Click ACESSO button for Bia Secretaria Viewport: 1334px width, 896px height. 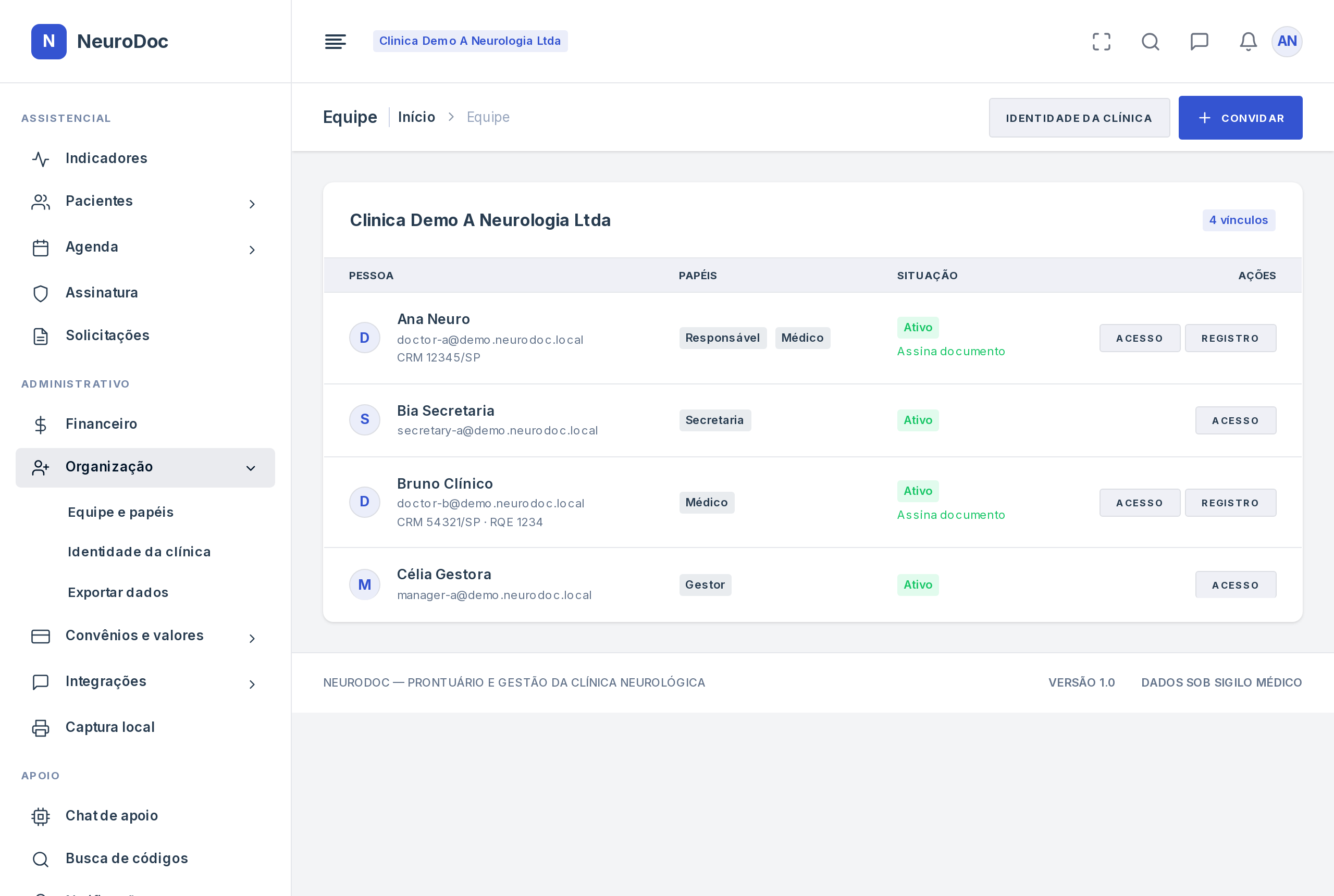point(1235,420)
